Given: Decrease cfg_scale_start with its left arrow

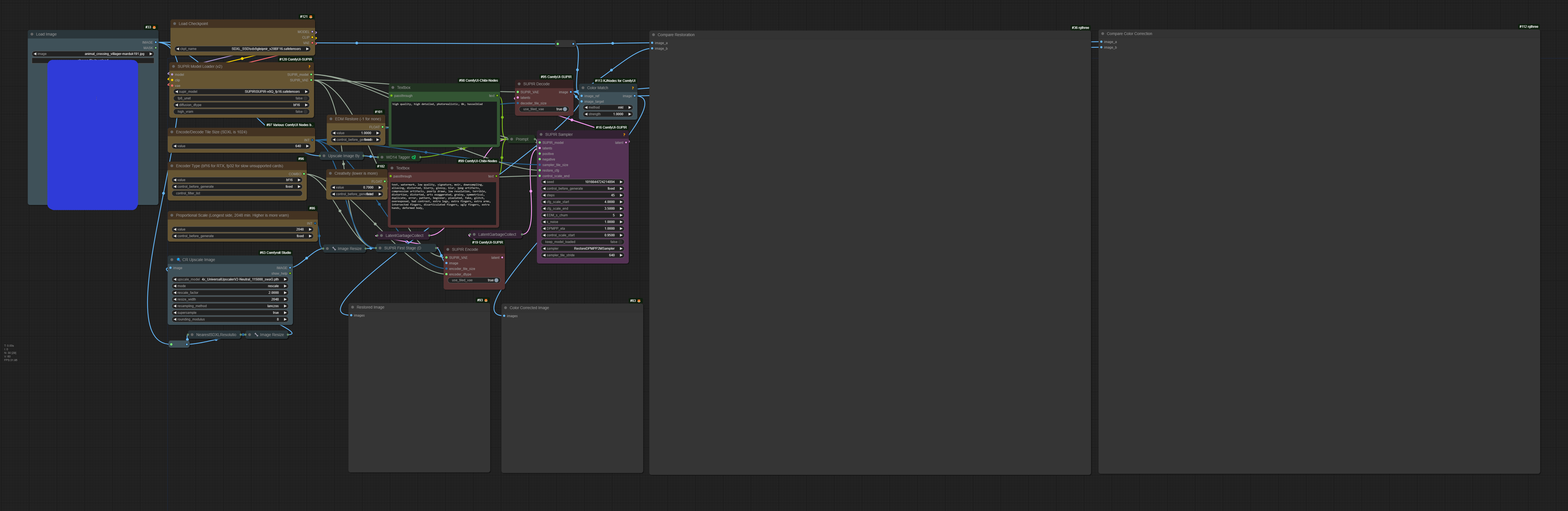Looking at the screenshot, I should point(544,202).
